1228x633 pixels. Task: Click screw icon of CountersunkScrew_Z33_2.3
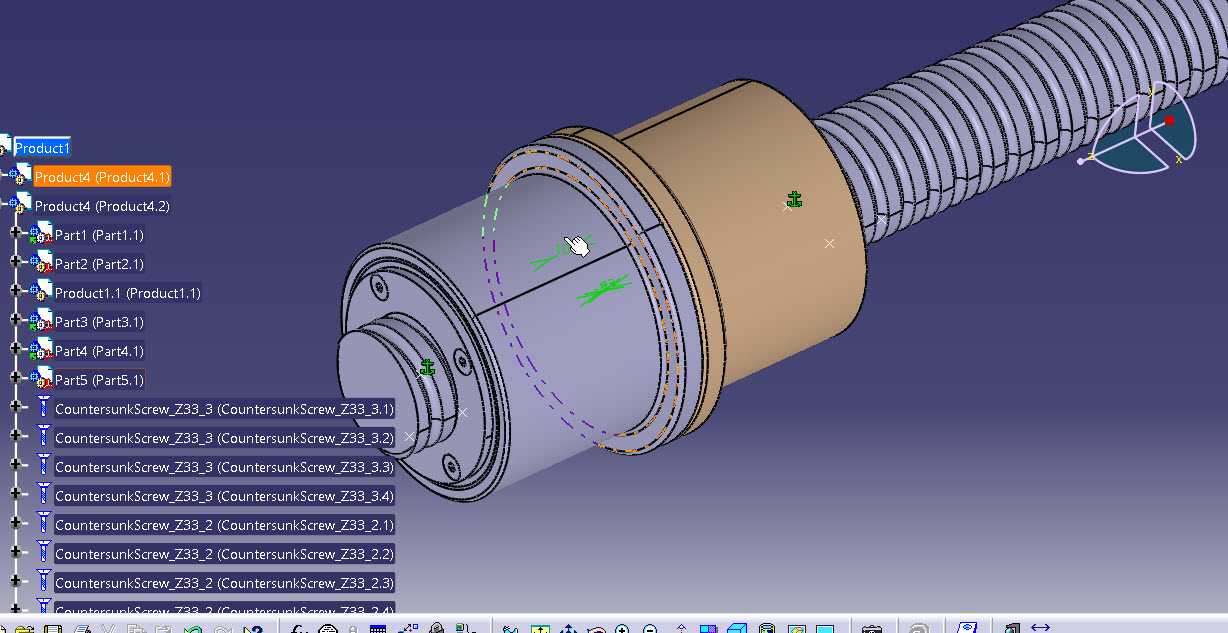coord(43,581)
